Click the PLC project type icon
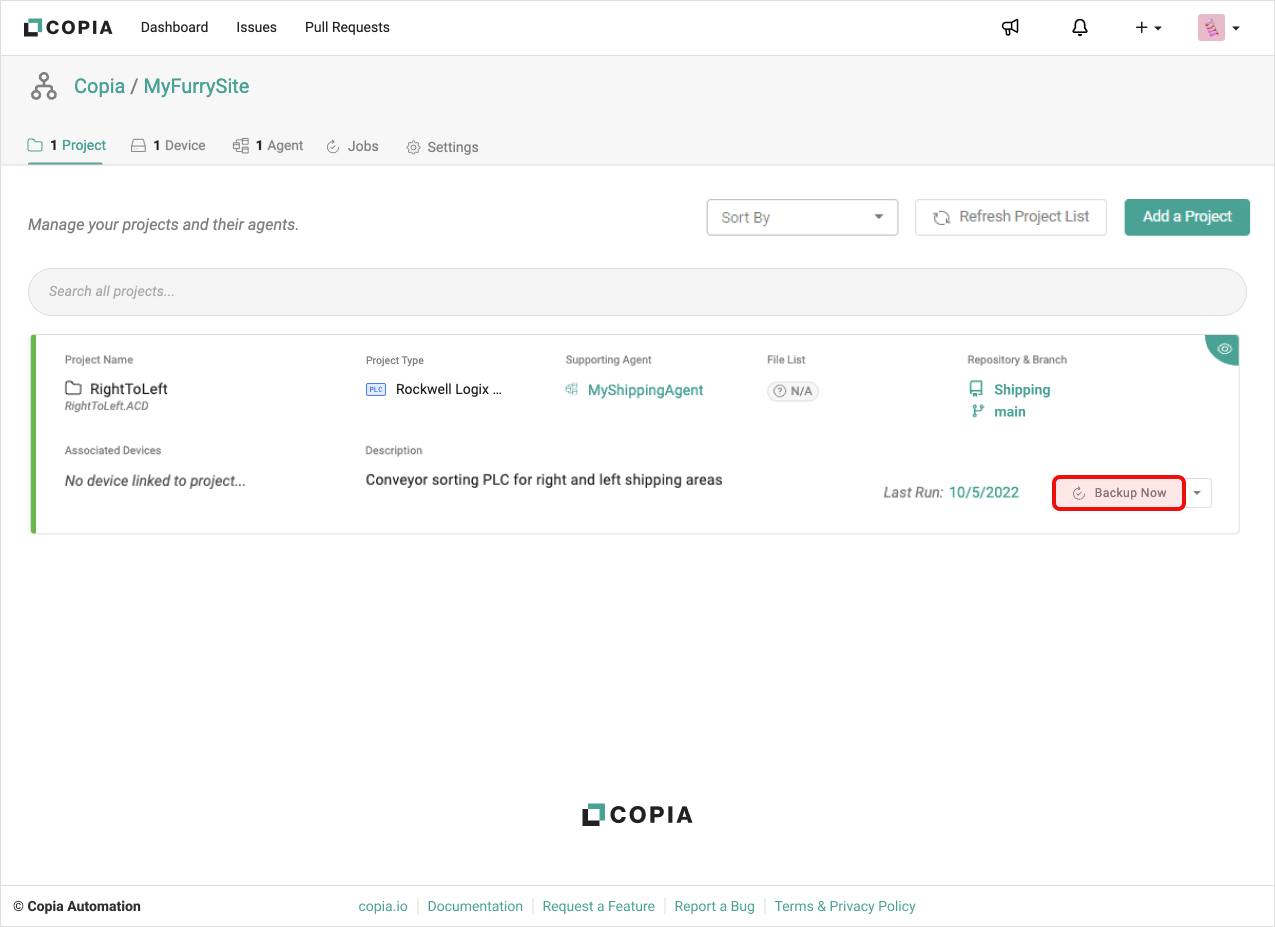Screen dimensions: 1275x927 coord(376,389)
